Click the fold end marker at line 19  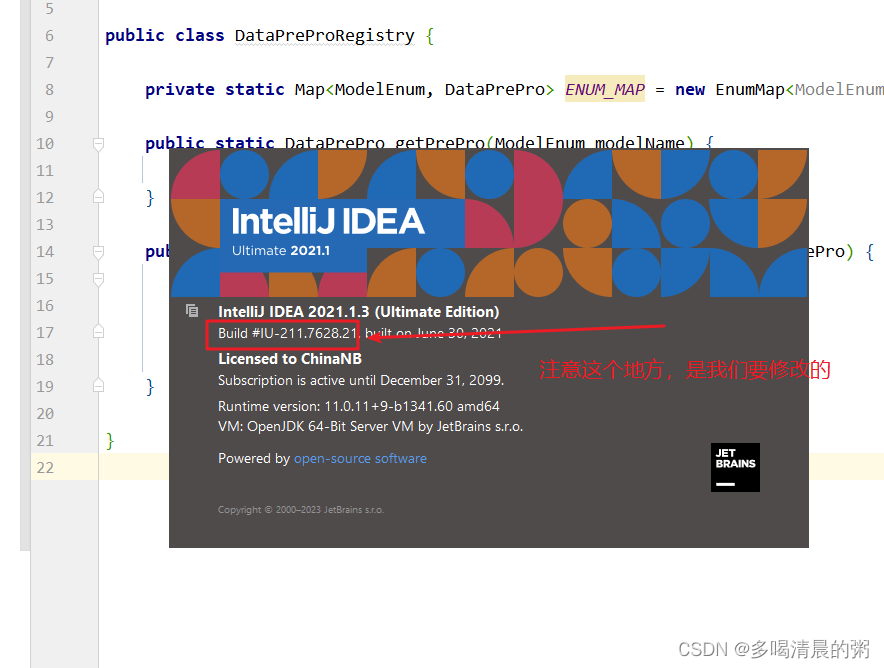[x=98, y=386]
